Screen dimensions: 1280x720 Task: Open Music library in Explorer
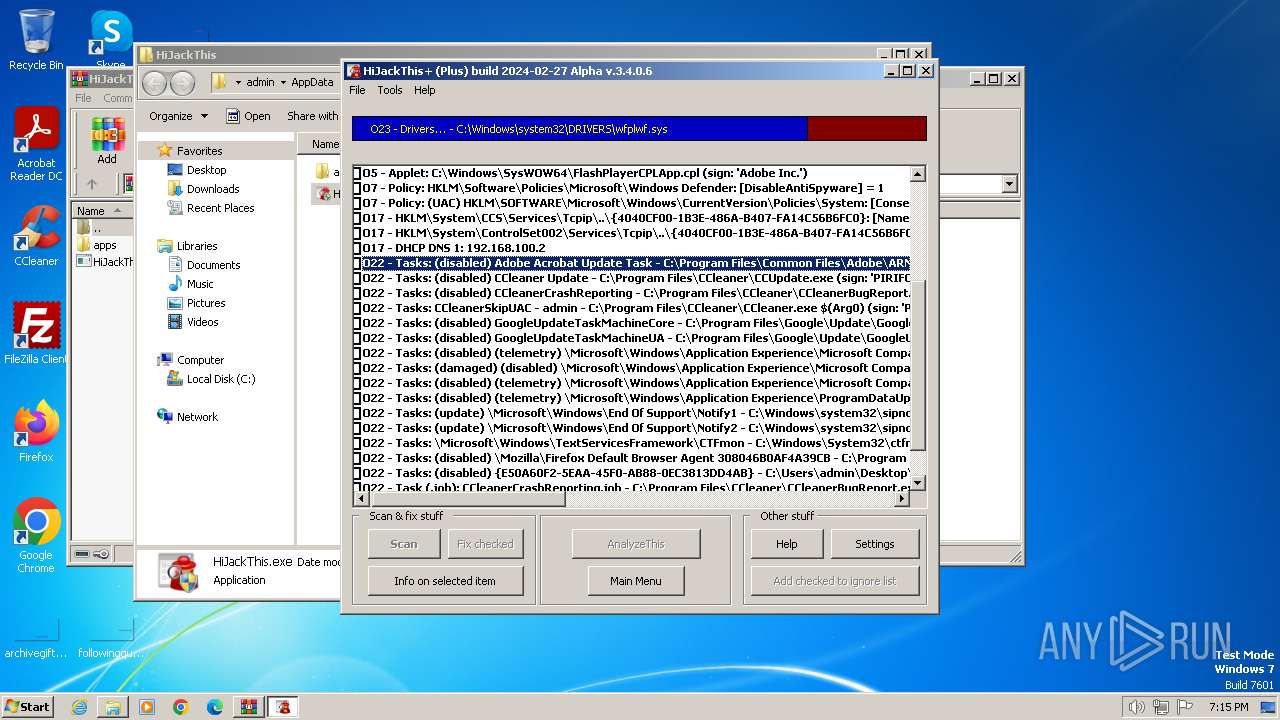(x=199, y=284)
